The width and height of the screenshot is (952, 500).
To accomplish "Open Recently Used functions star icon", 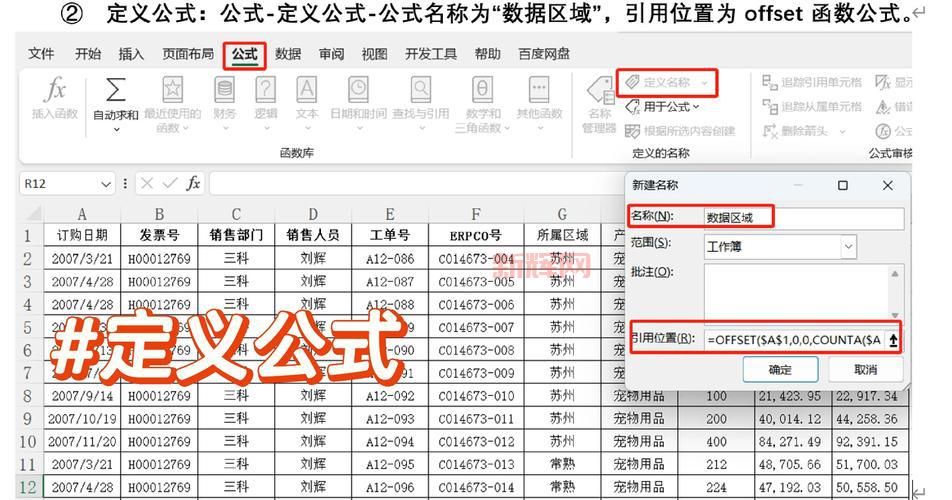I will (172, 90).
